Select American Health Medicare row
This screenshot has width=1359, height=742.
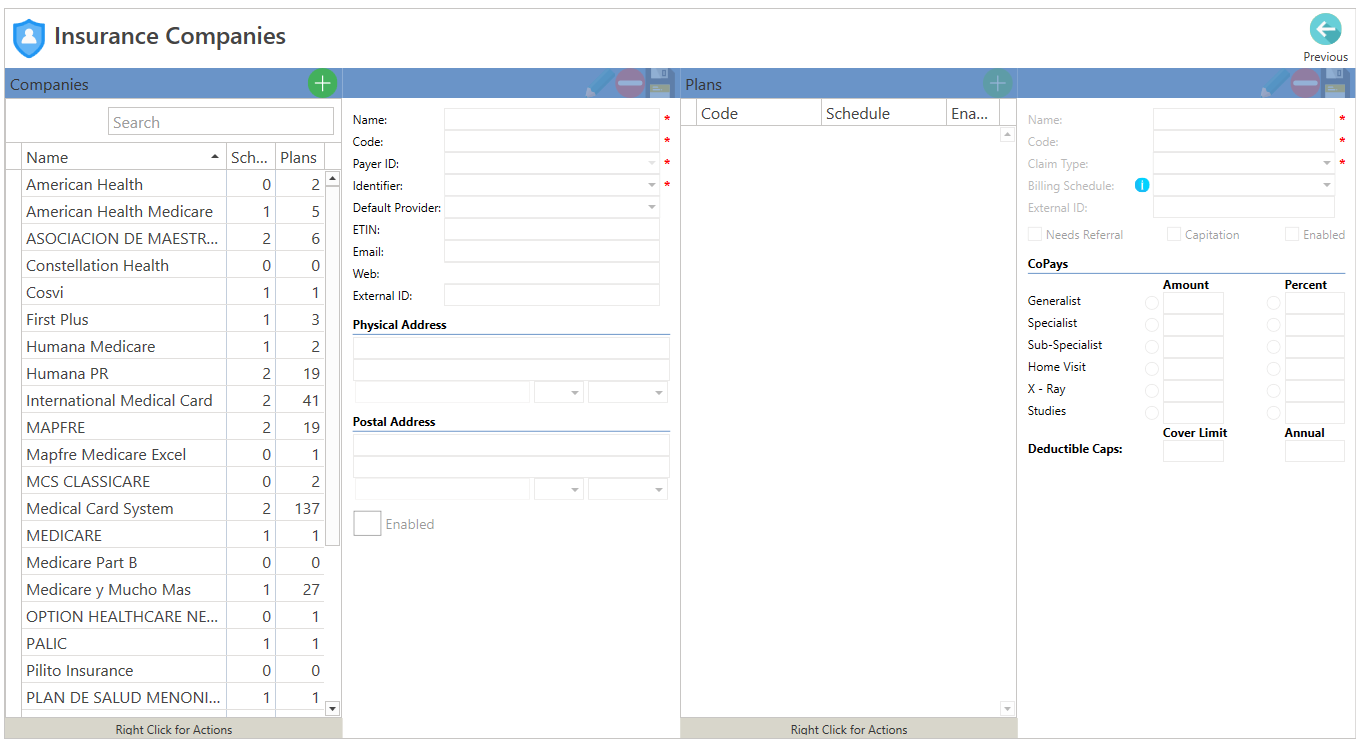pyautogui.click(x=165, y=211)
